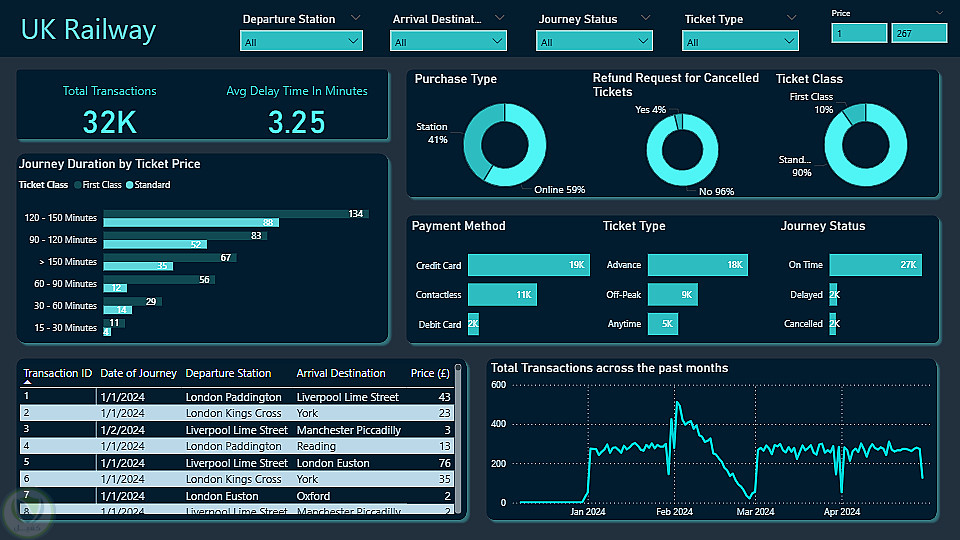Select the Advance ticket type bar

(697, 264)
